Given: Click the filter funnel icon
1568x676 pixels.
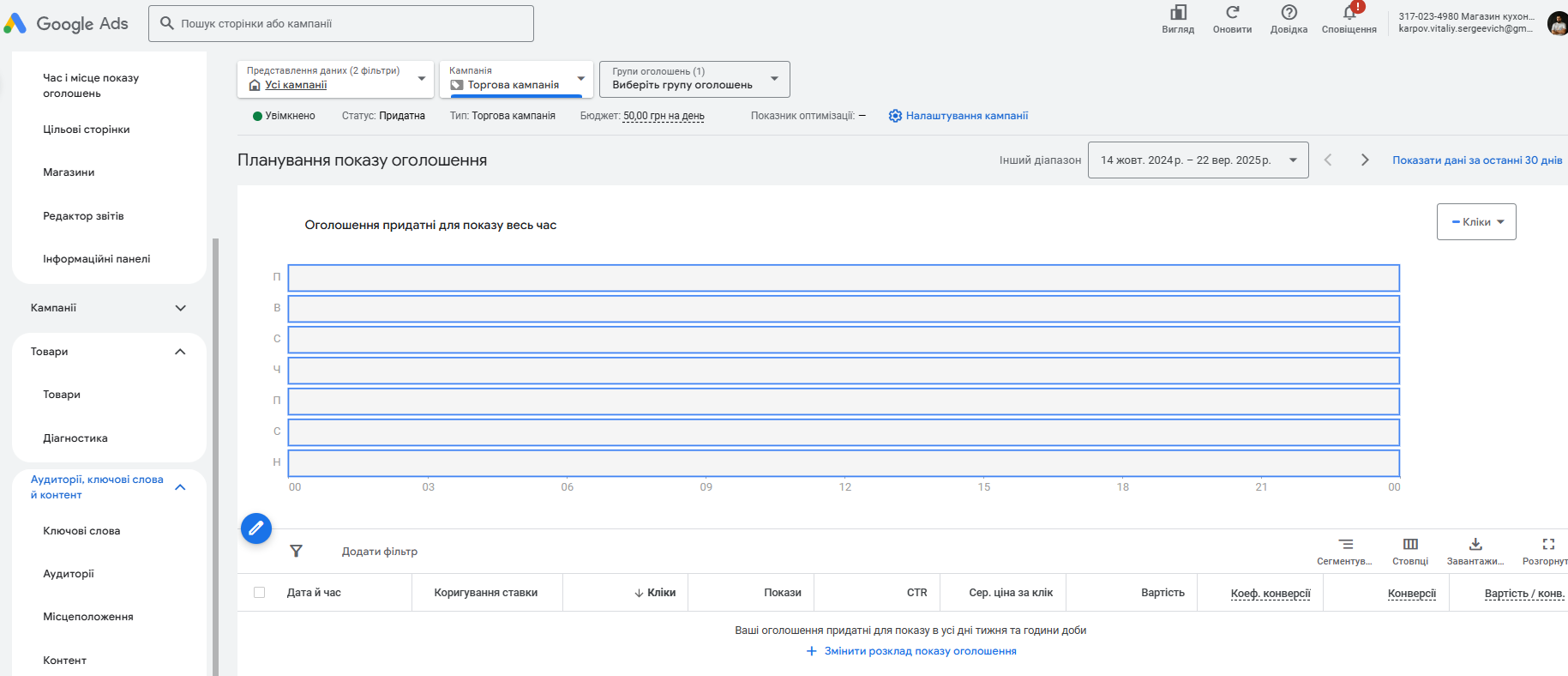Looking at the screenshot, I should point(296,551).
